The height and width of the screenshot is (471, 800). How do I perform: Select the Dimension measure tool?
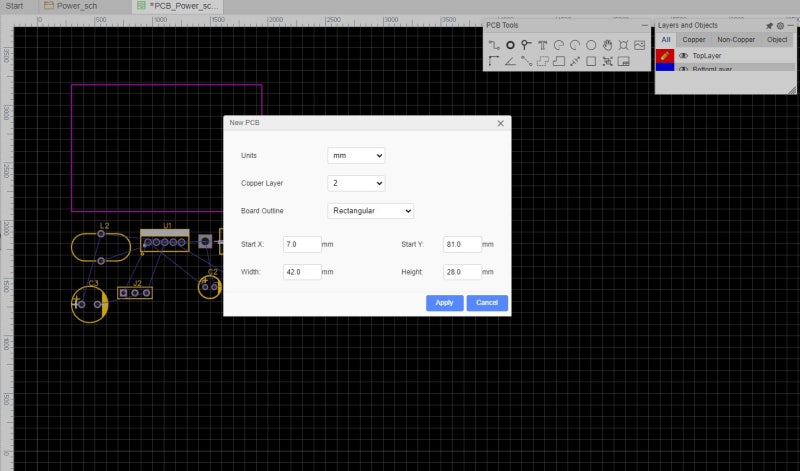coord(575,61)
